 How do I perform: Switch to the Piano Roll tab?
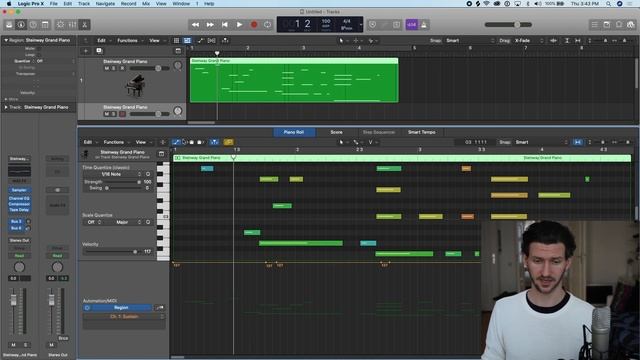[294, 132]
